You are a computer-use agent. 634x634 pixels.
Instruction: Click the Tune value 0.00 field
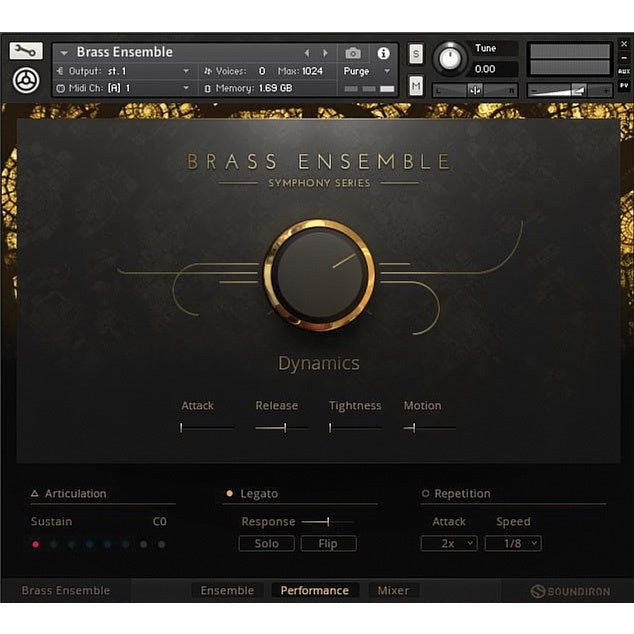pos(492,69)
